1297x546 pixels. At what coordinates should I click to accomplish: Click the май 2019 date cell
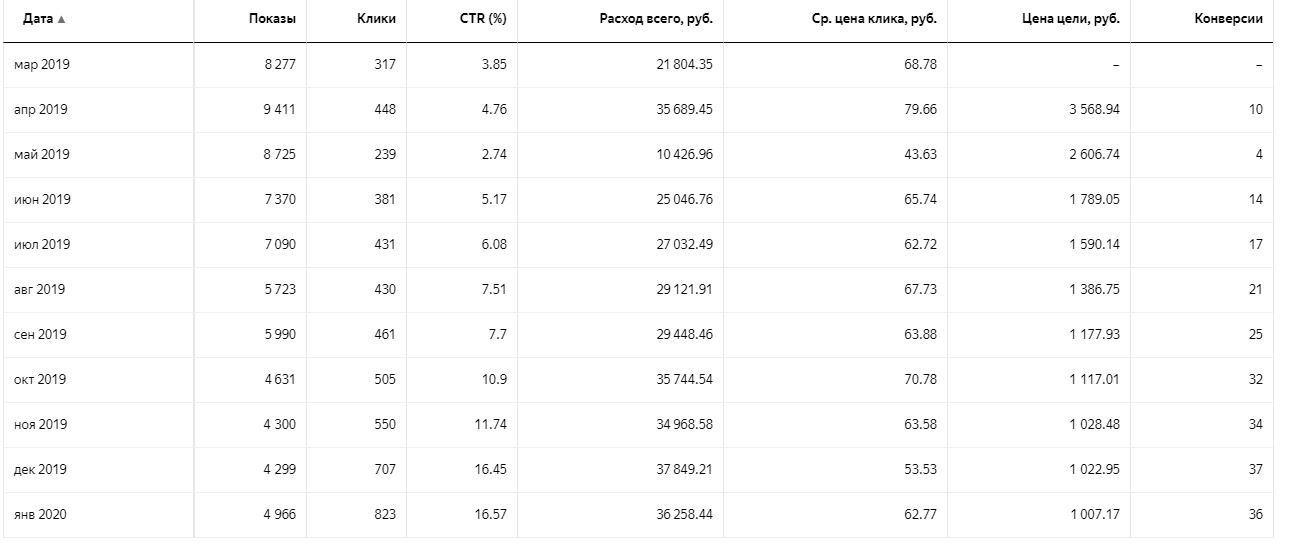click(42, 154)
